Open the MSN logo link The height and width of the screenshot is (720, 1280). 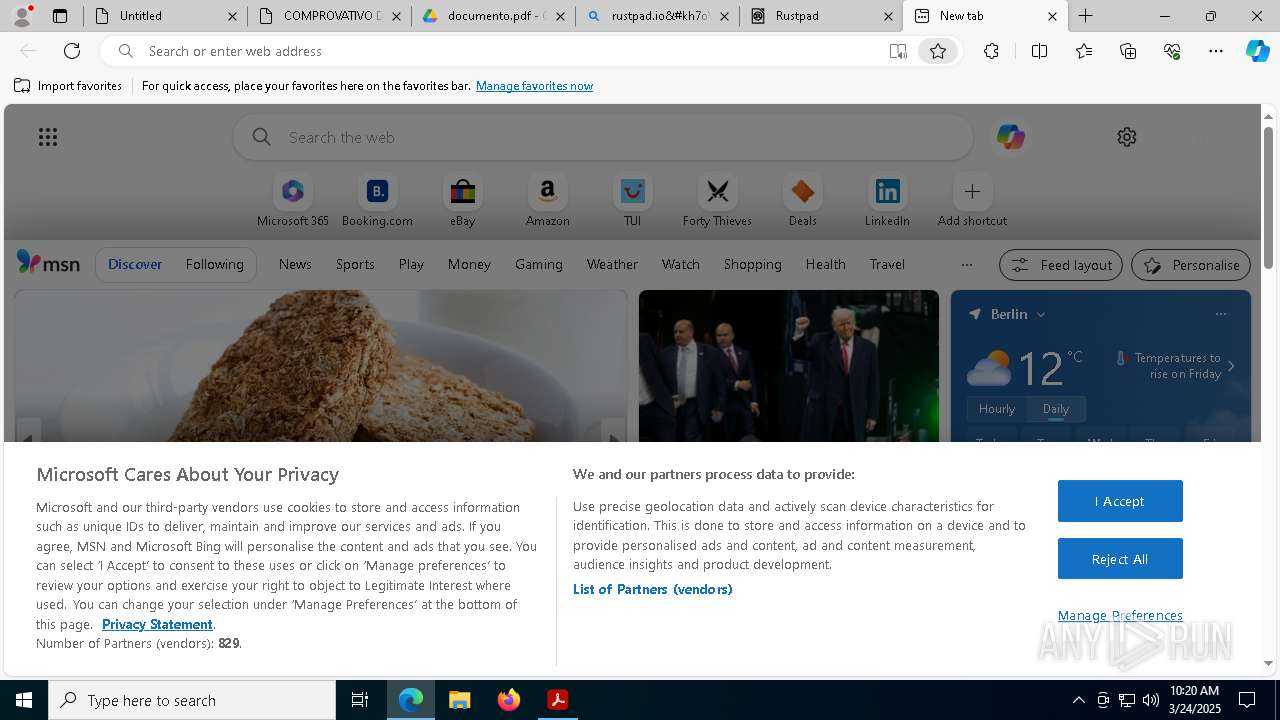(48, 263)
